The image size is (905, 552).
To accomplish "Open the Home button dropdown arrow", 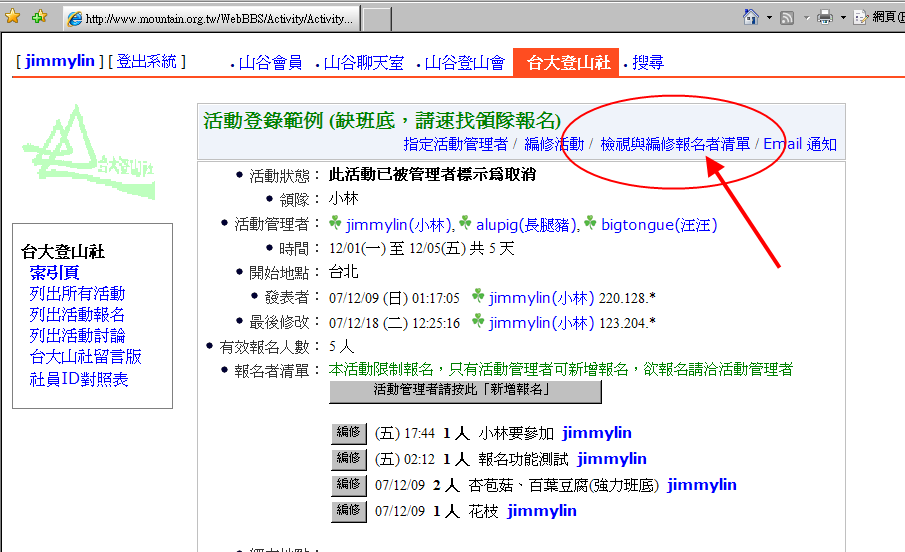I will click(769, 18).
